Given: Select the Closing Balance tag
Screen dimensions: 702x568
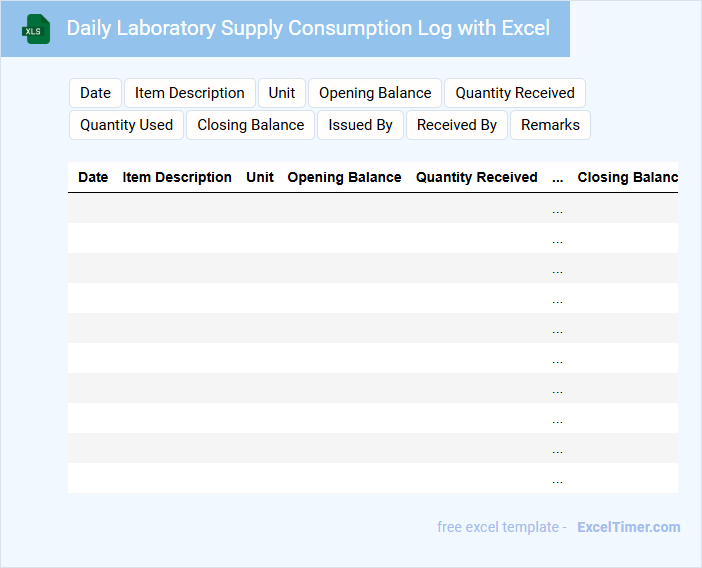Looking at the screenshot, I should (250, 125).
